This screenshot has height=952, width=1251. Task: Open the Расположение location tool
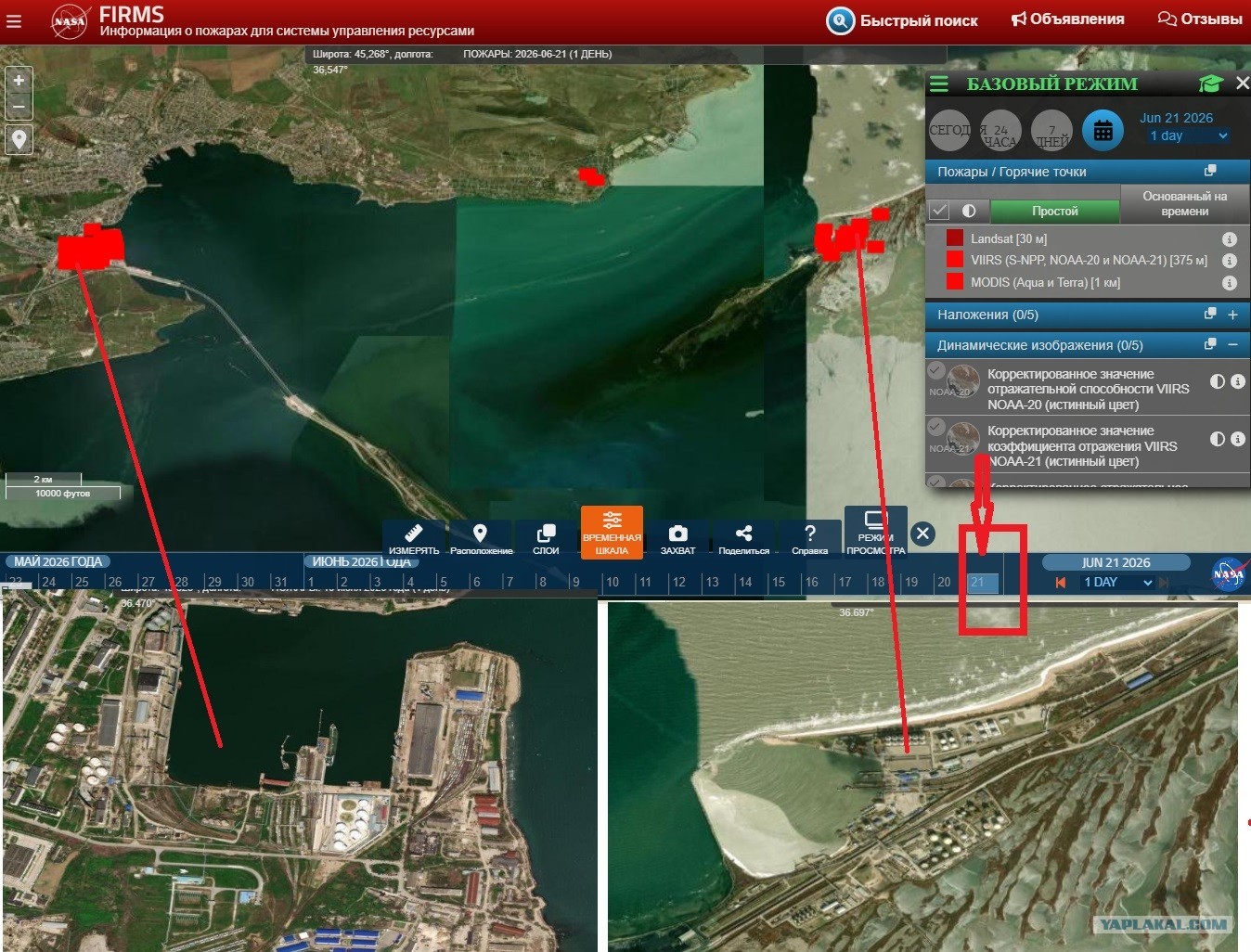[481, 538]
